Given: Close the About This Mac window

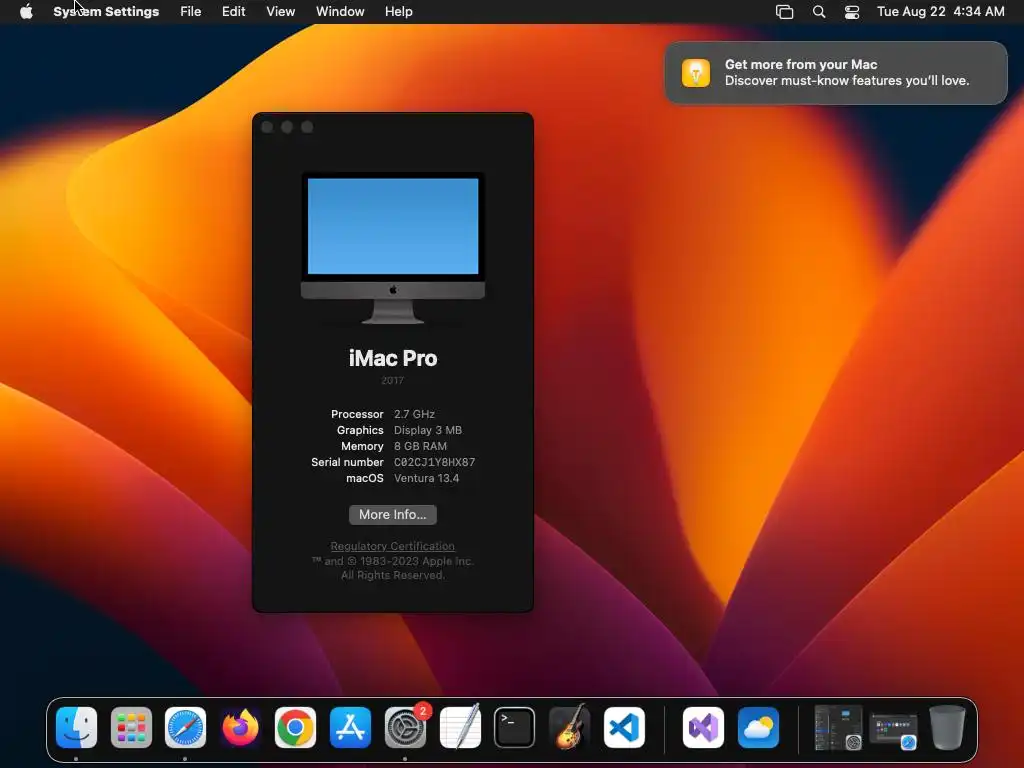Looking at the screenshot, I should point(267,127).
